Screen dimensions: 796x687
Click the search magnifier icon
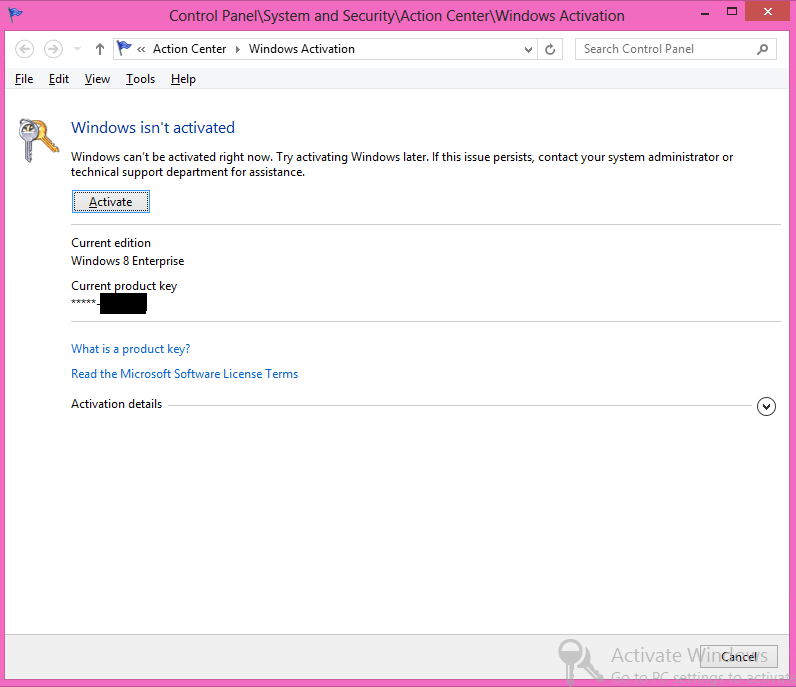point(762,49)
